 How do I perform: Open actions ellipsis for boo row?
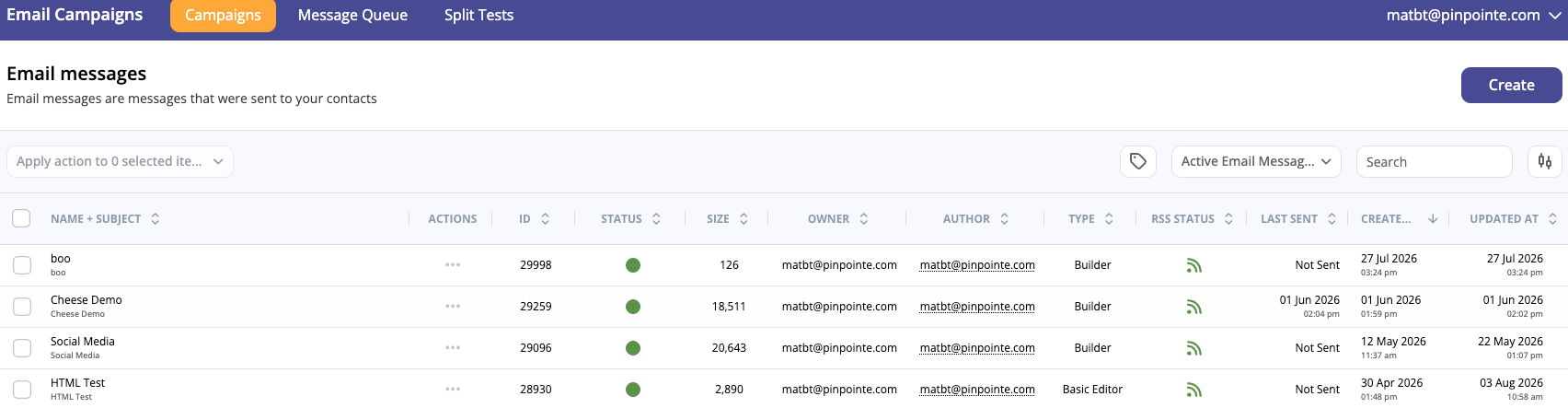(x=453, y=265)
